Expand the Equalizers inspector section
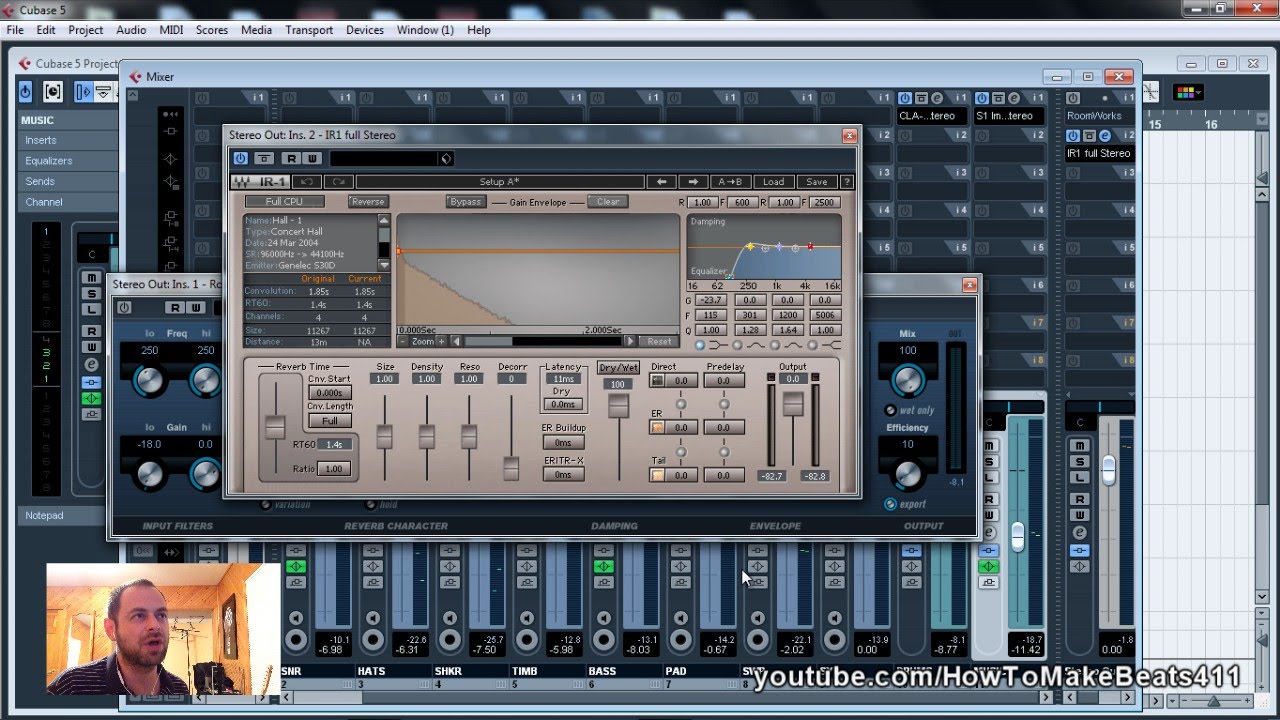Viewport: 1280px width, 720px height. (68, 161)
